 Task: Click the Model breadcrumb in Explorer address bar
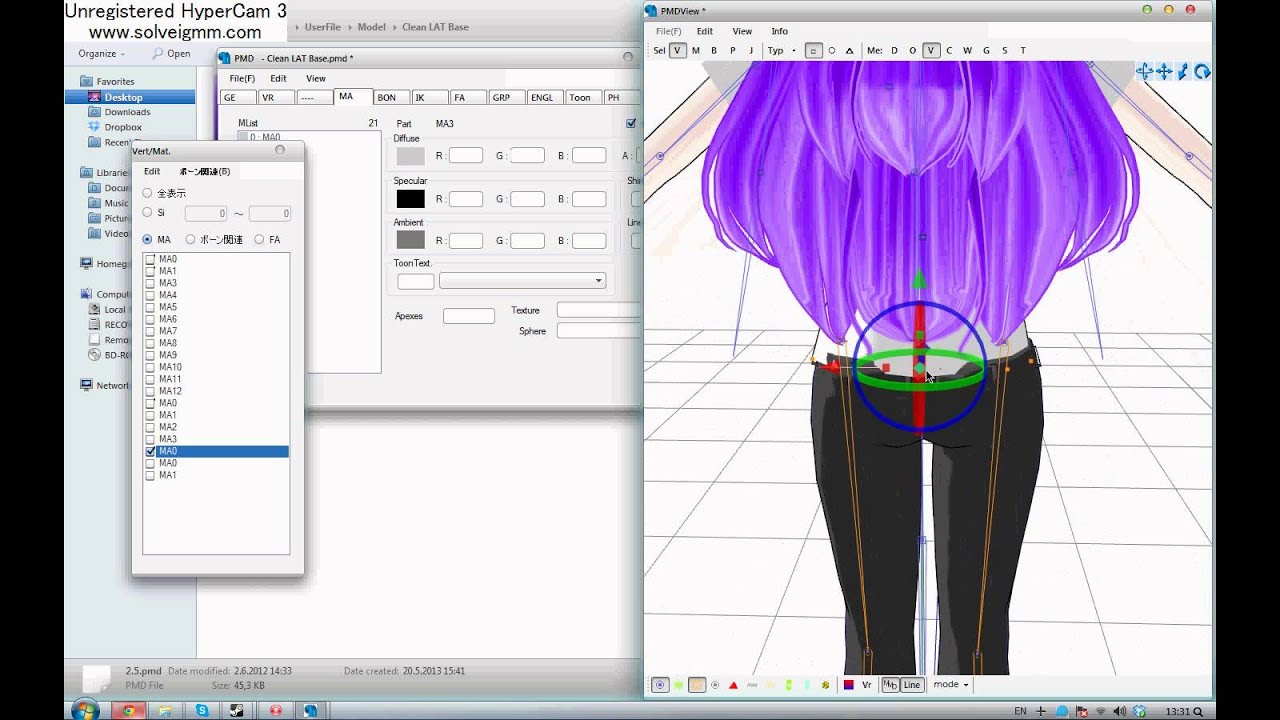pyautogui.click(x=371, y=27)
